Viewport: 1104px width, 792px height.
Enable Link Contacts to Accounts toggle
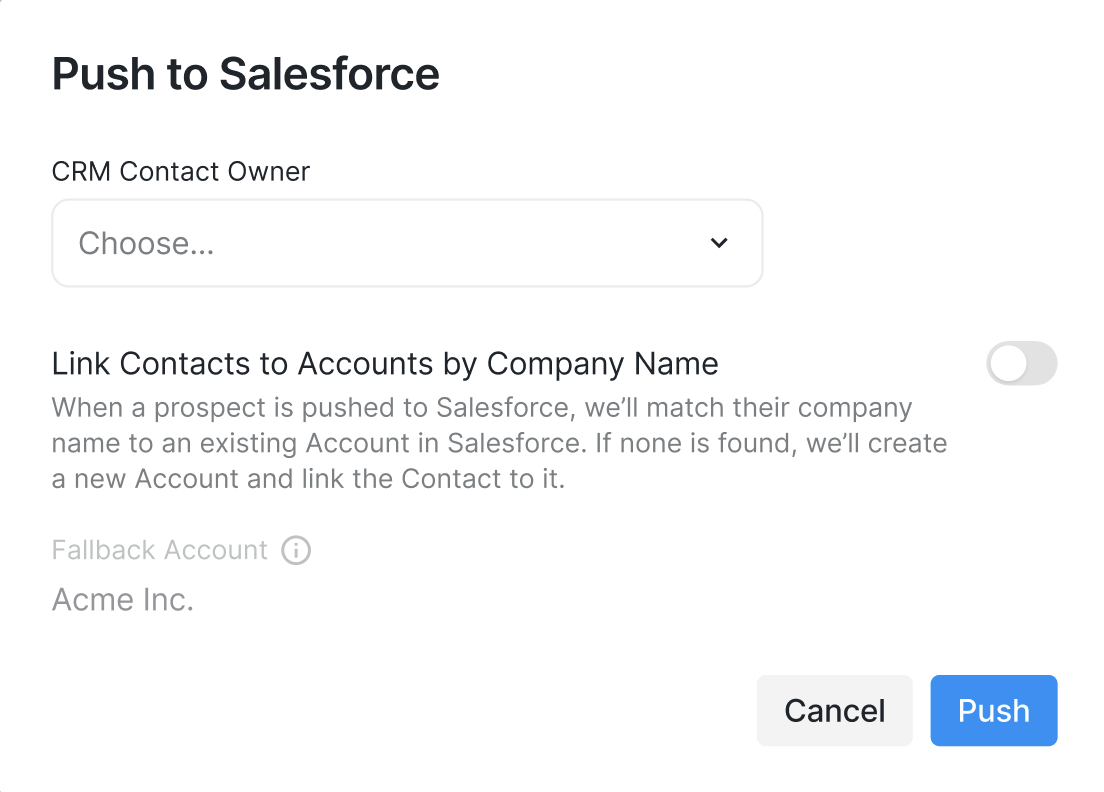[x=1021, y=364]
